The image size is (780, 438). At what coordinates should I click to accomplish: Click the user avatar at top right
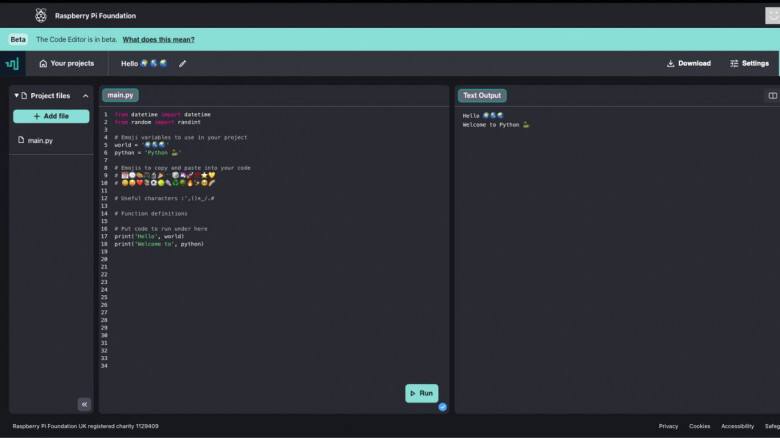(x=772, y=15)
